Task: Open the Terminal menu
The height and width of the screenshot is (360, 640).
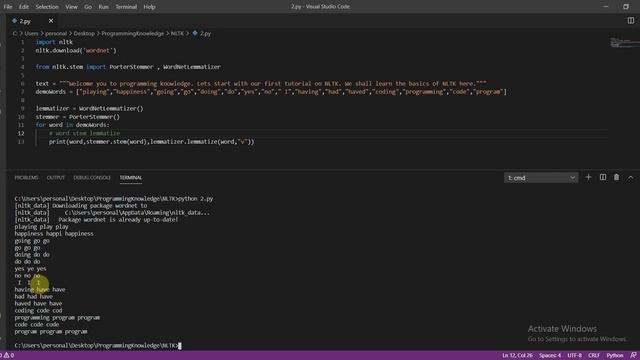Action: pos(126,7)
